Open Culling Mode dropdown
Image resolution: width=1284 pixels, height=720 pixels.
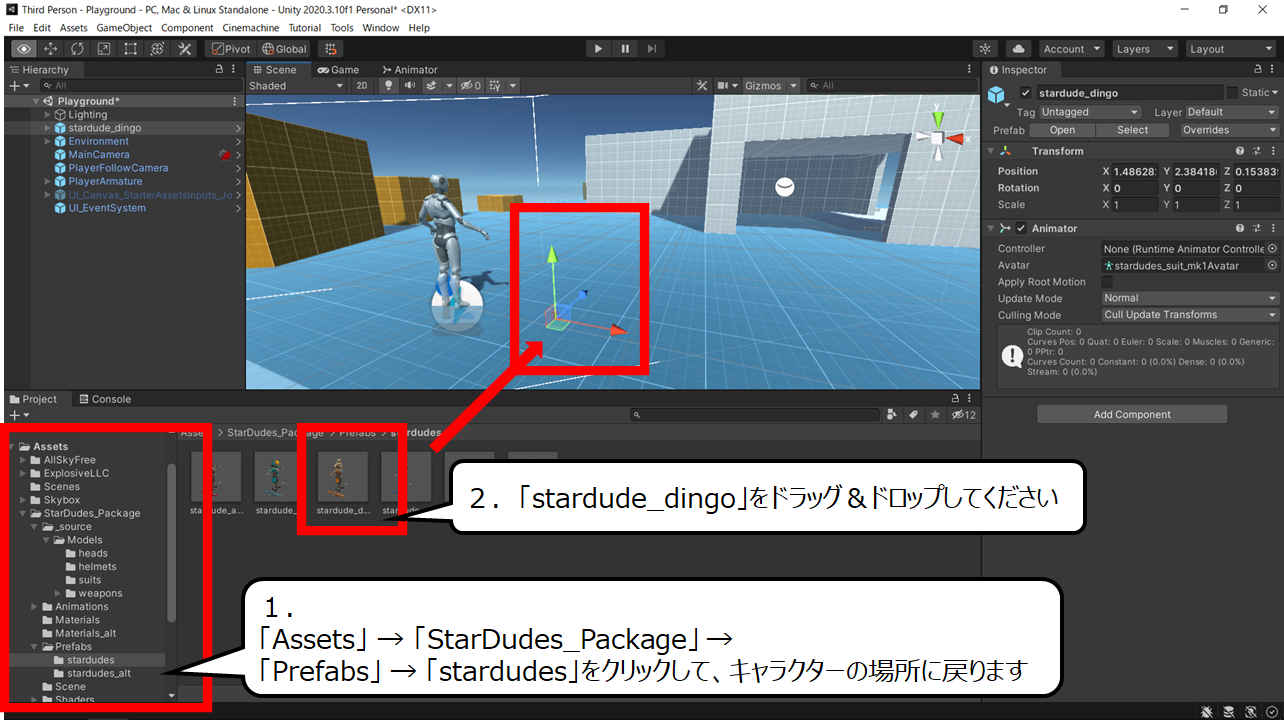click(x=1190, y=315)
